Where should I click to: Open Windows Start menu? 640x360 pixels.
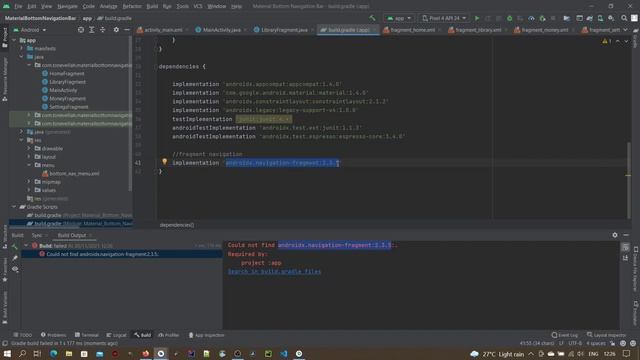tap(7, 353)
